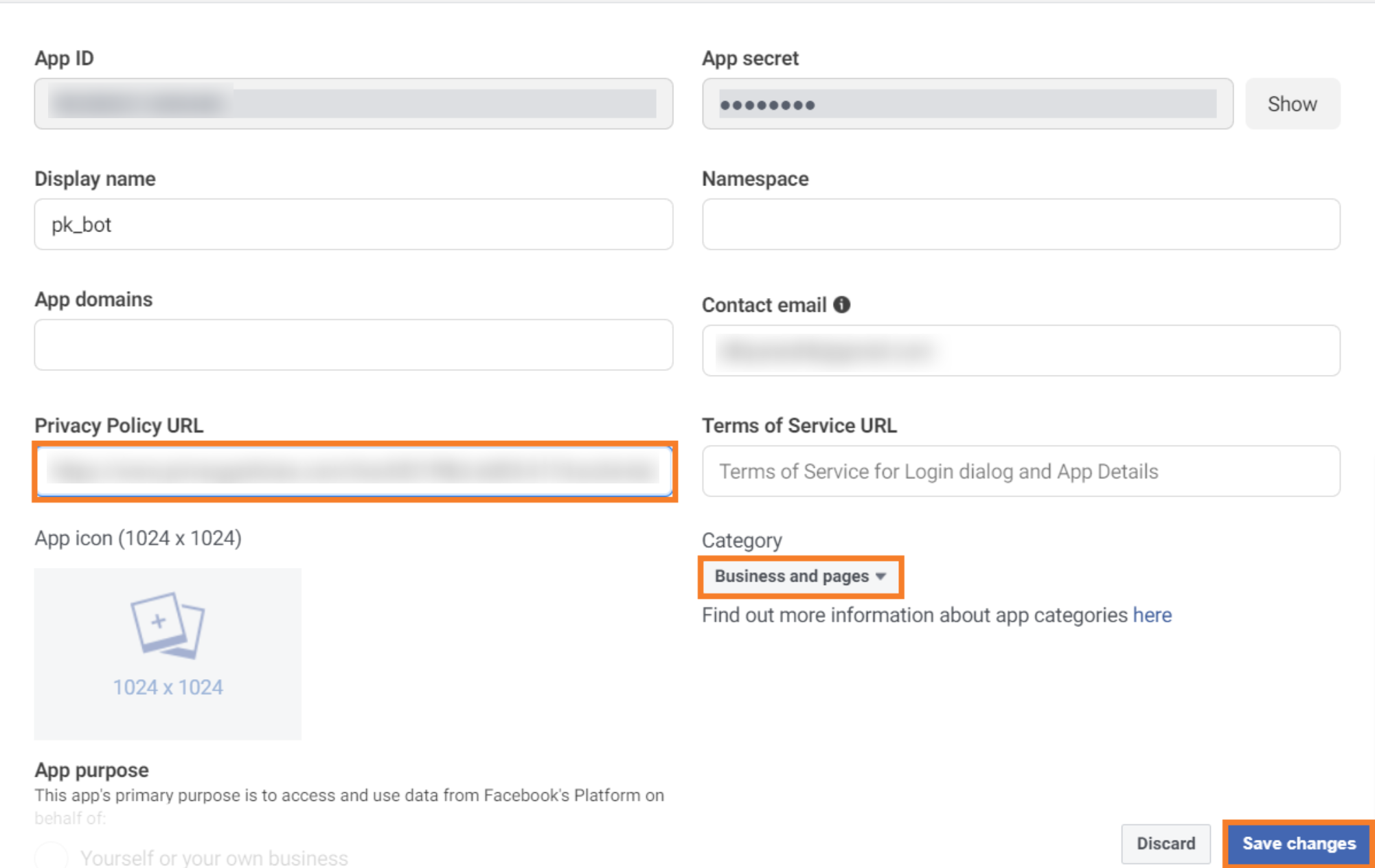The image size is (1375, 868).
Task: Select the Privacy Policy URL field
Action: click(x=353, y=471)
